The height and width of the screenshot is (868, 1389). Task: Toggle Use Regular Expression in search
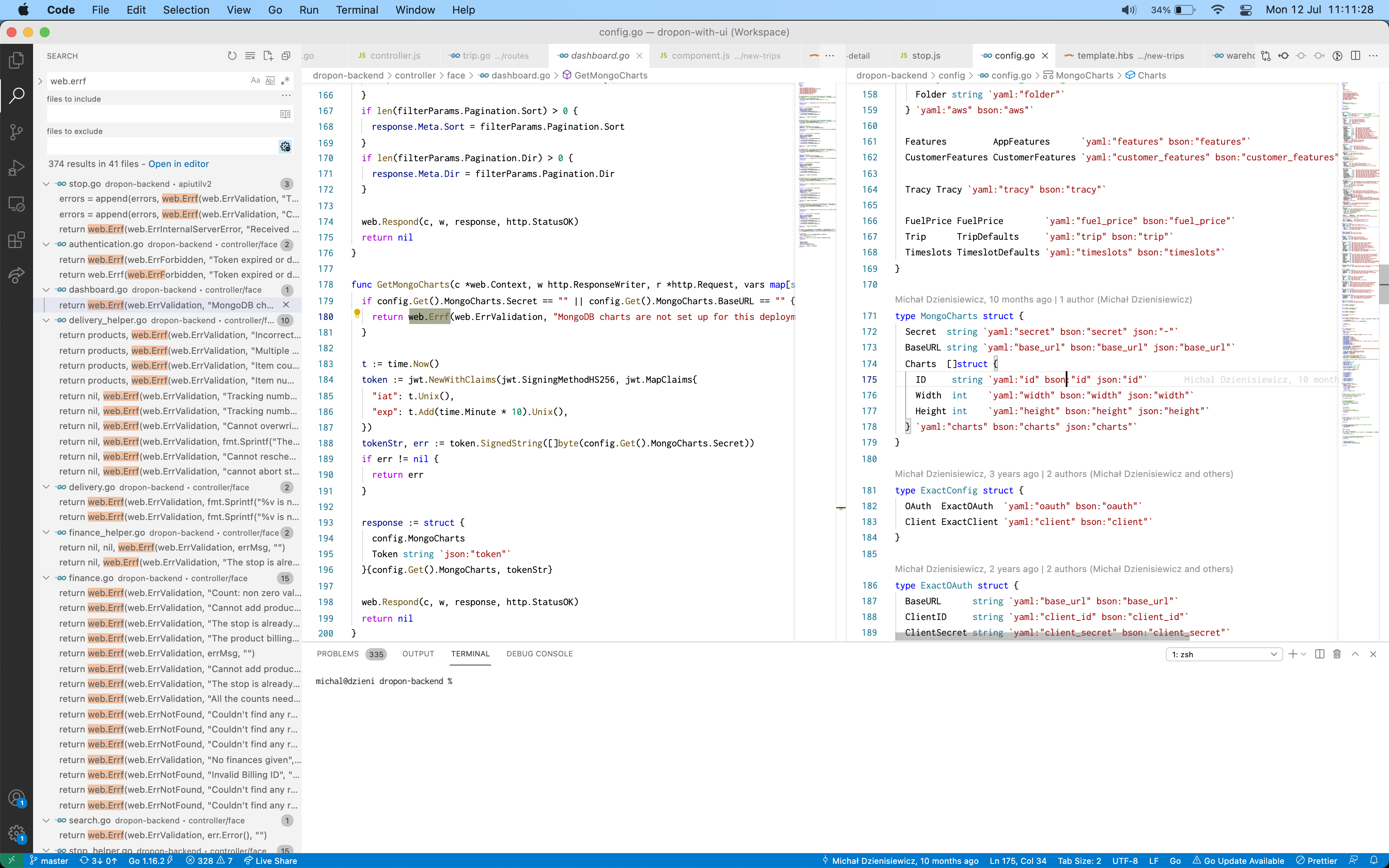click(x=285, y=81)
